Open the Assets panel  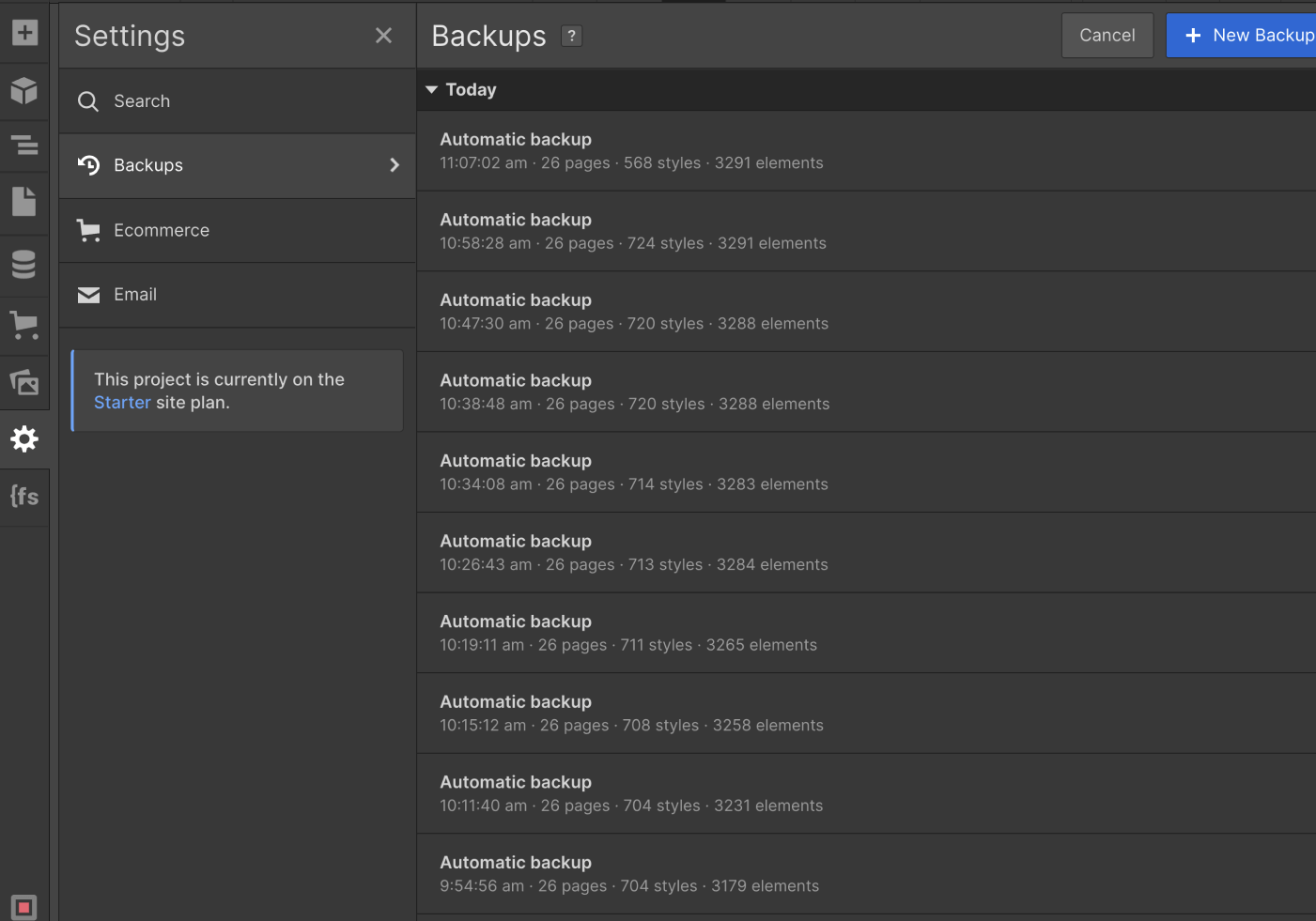tap(24, 383)
